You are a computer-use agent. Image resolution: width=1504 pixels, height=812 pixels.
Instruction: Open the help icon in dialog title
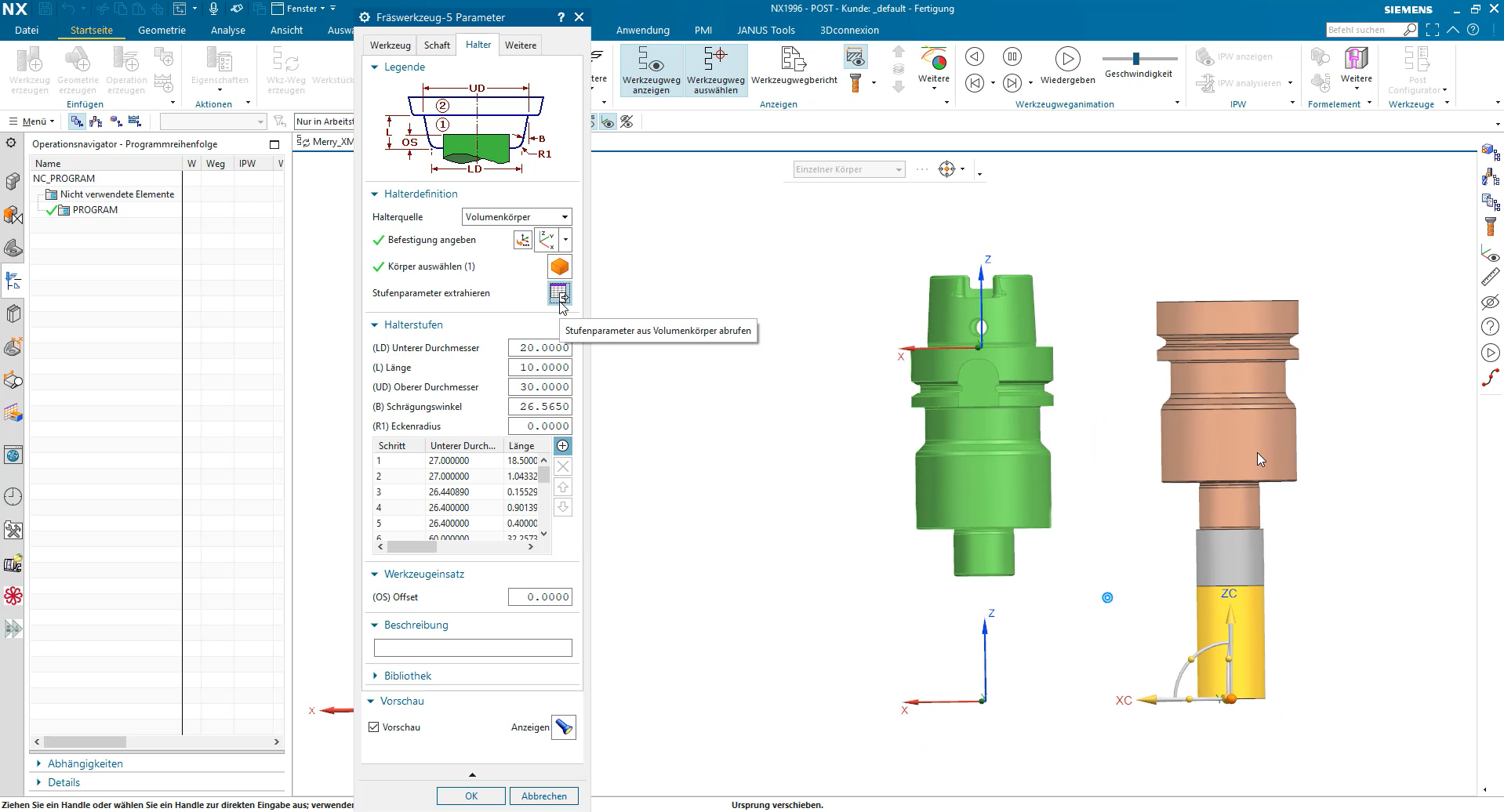(561, 17)
